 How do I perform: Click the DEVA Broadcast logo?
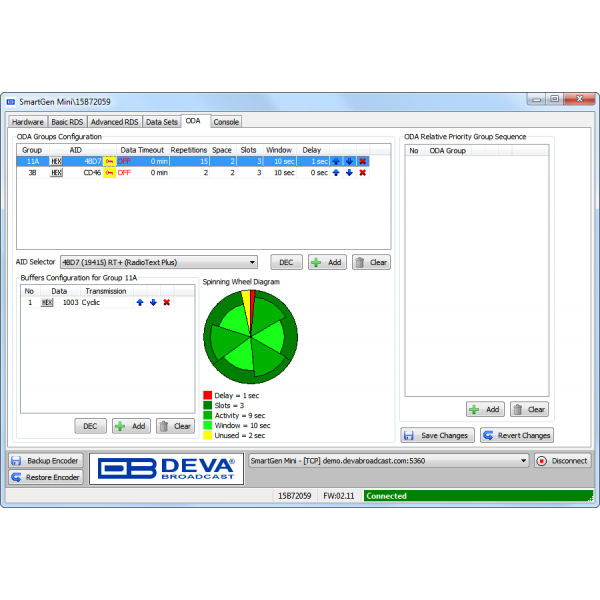pyautogui.click(x=166, y=469)
